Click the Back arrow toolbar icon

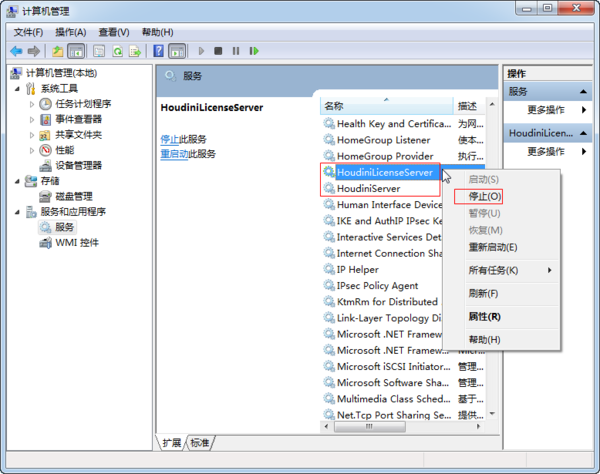click(16, 51)
